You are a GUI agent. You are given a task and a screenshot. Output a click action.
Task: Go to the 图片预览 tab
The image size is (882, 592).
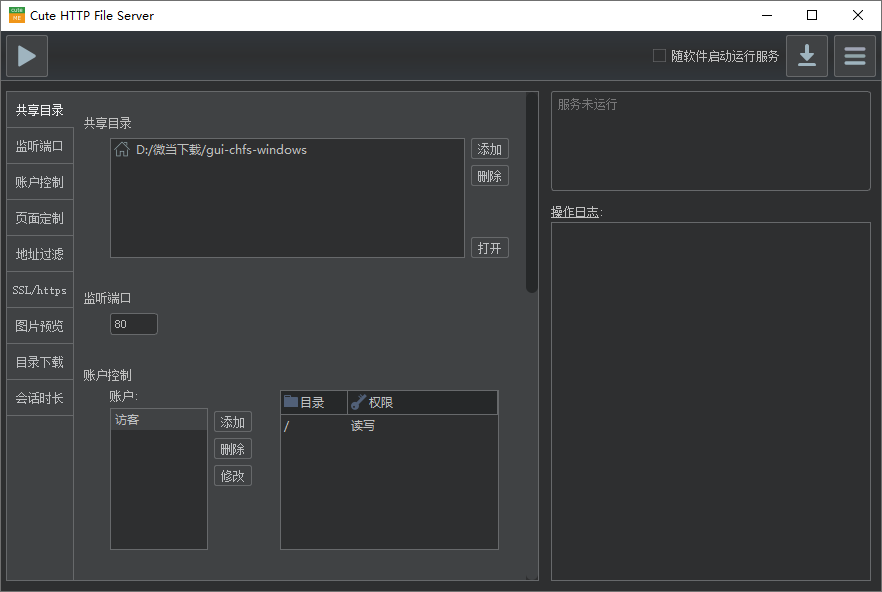point(40,326)
